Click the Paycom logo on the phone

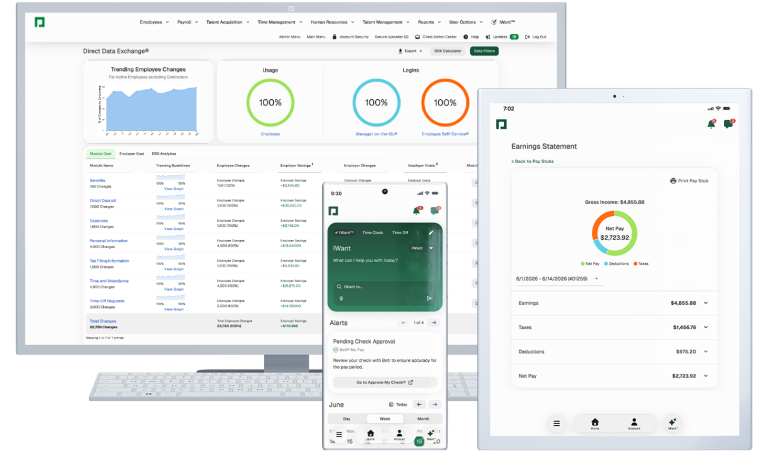333,211
